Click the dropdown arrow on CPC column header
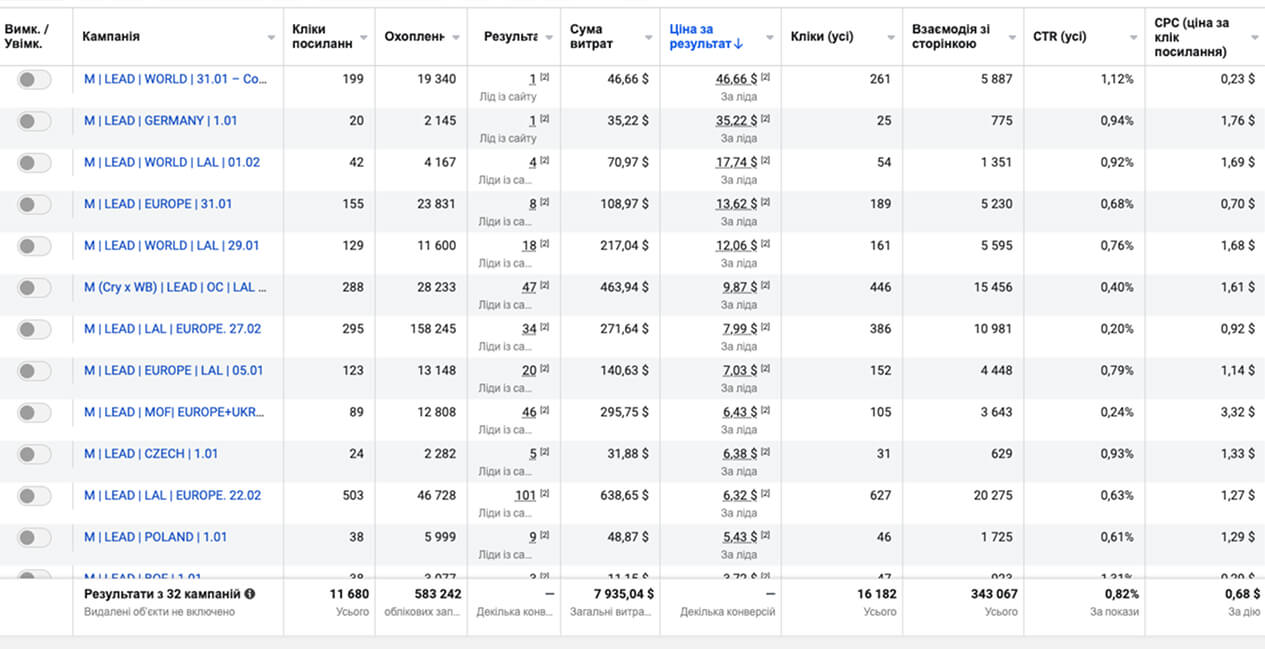The image size is (1265, 649). pos(1254,37)
